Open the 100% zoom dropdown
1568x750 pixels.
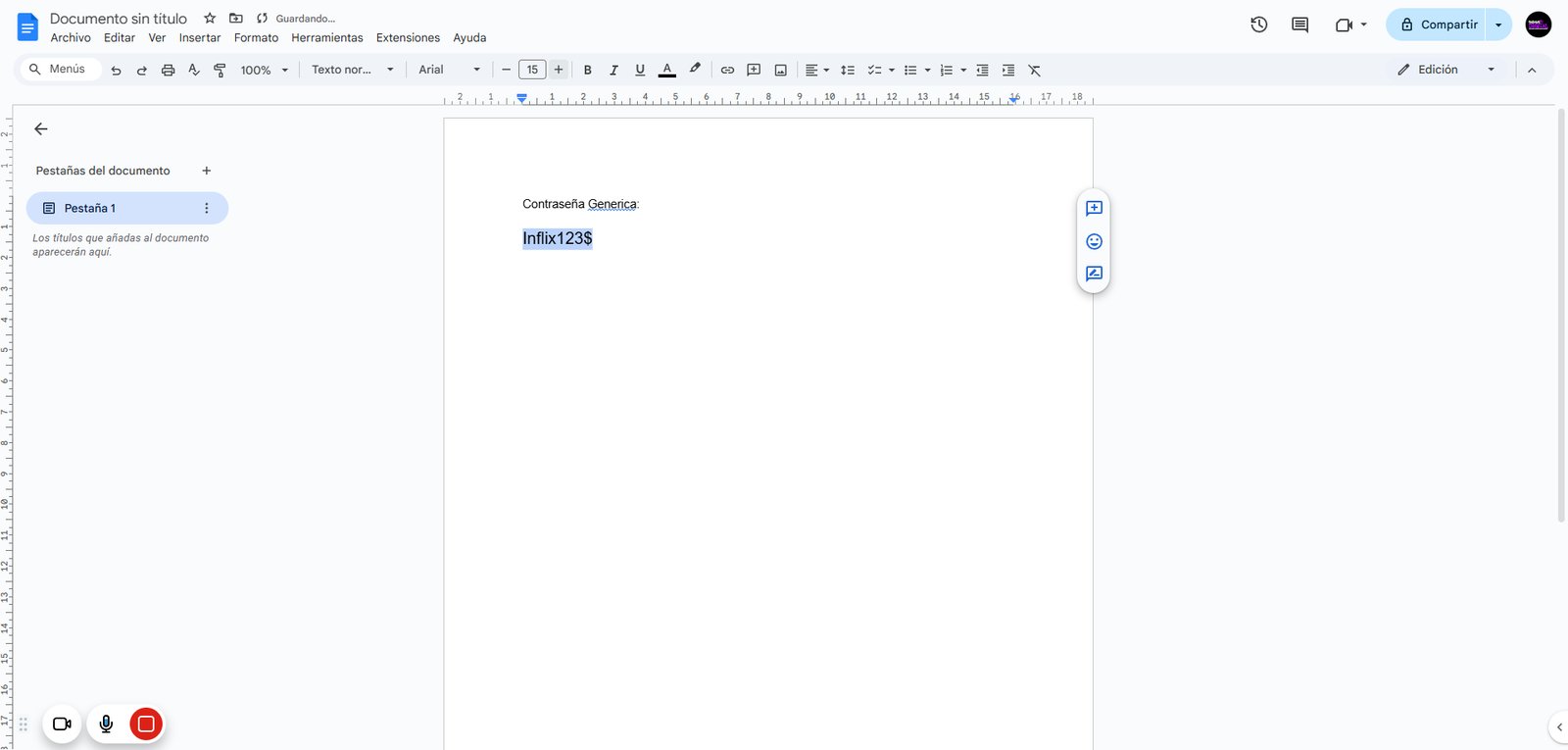click(x=265, y=70)
